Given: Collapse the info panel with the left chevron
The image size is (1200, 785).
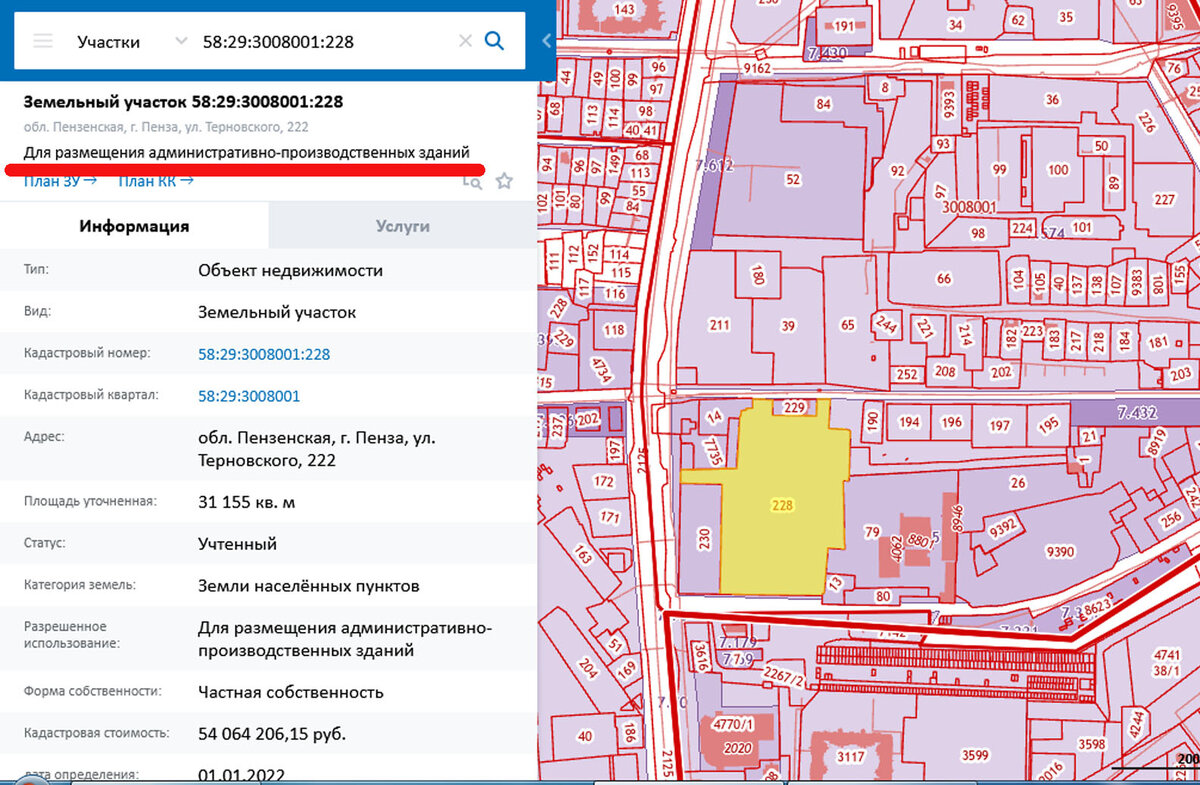Looking at the screenshot, I should (x=545, y=41).
